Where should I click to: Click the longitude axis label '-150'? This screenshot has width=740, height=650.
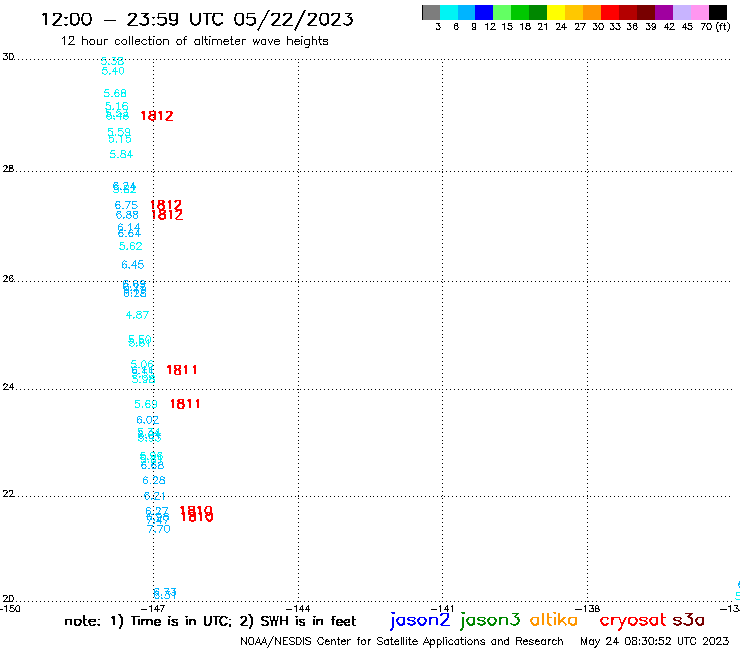click(10, 608)
